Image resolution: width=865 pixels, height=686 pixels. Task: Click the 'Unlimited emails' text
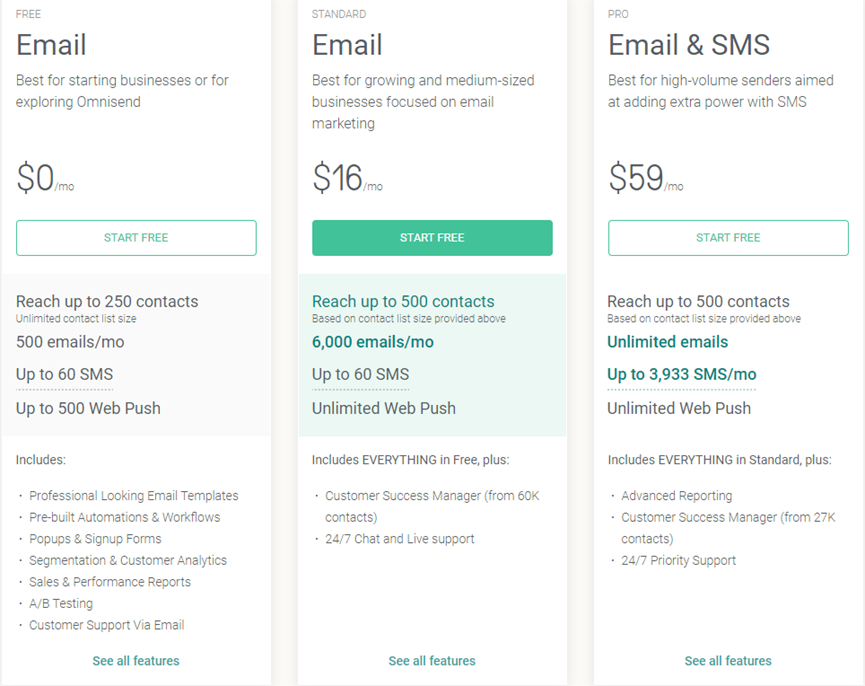click(667, 342)
